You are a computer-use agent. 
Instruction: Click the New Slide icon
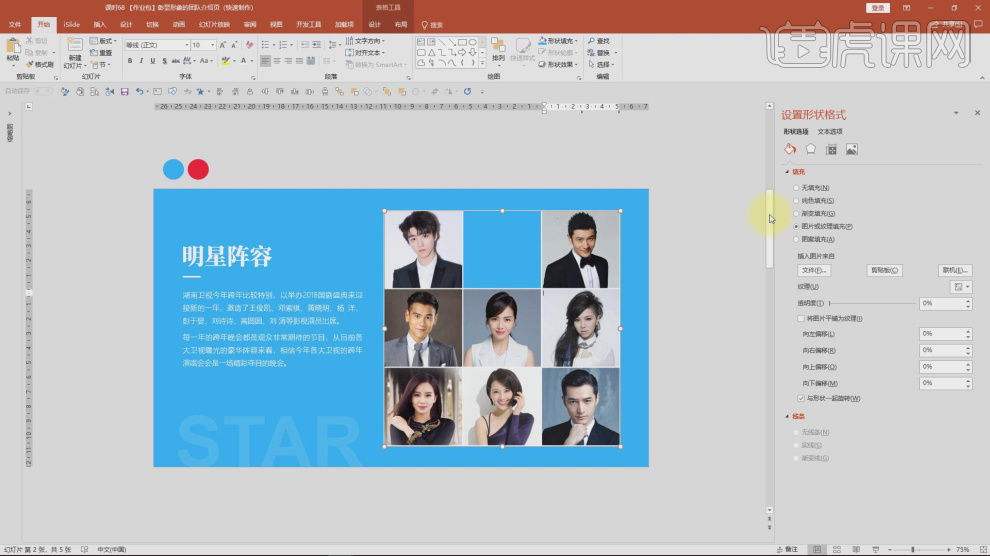coord(74,46)
